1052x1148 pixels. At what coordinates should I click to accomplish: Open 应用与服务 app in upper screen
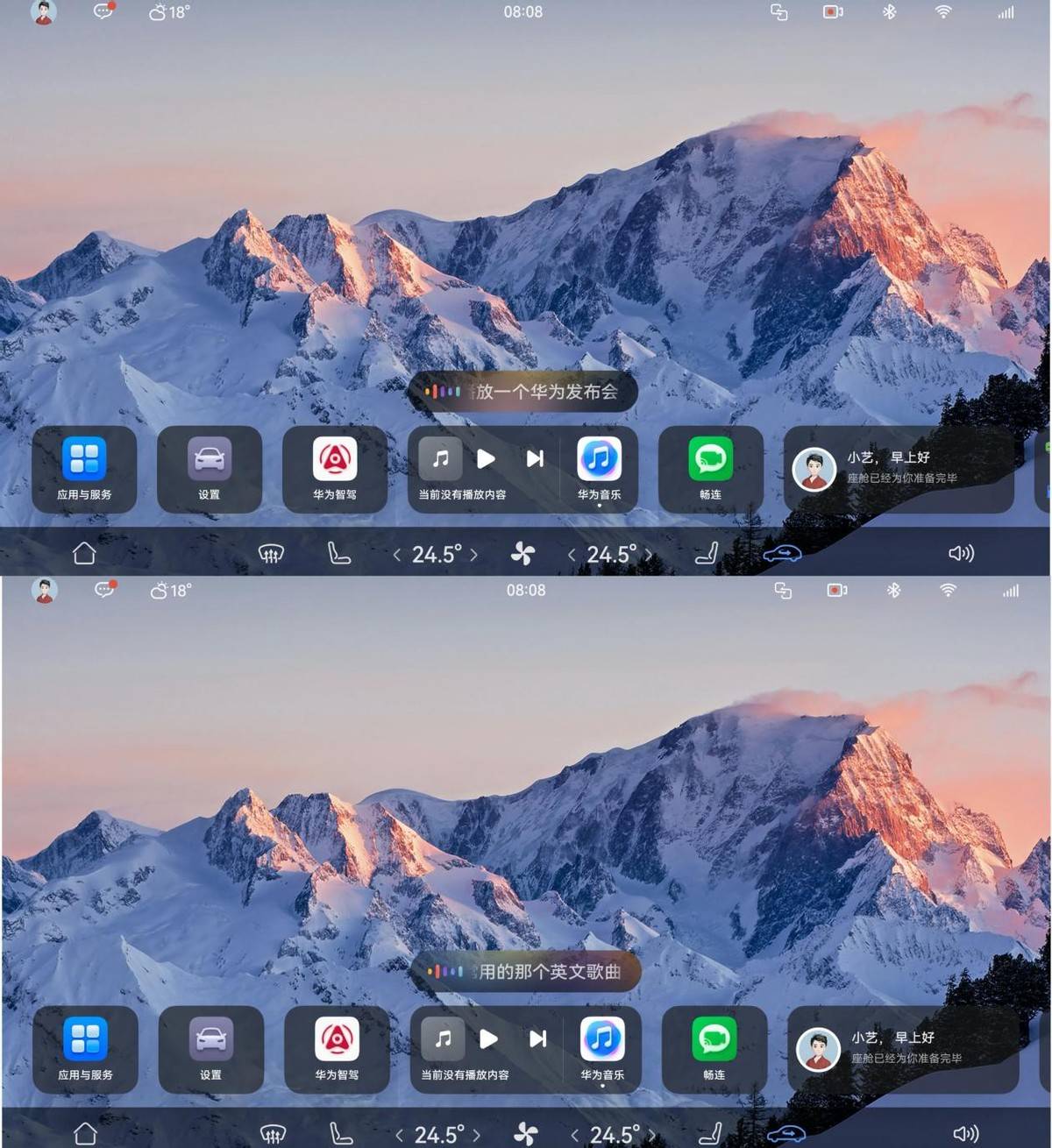click(84, 469)
